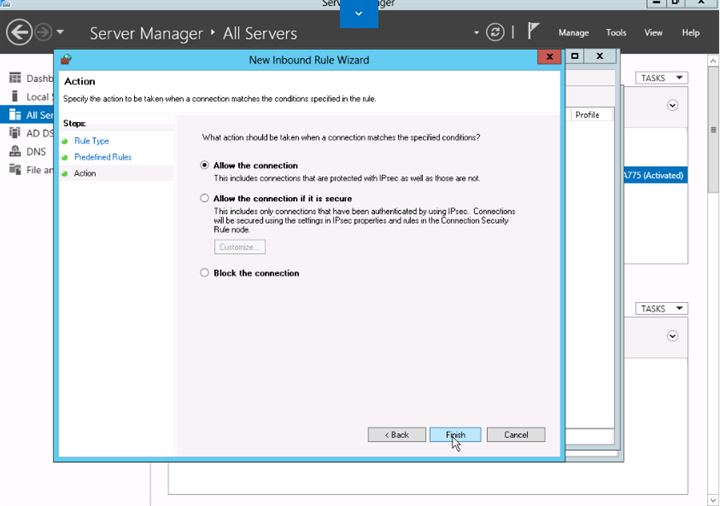720x506 pixels.
Task: Open the DNS sidebar icon
Action: 15,151
